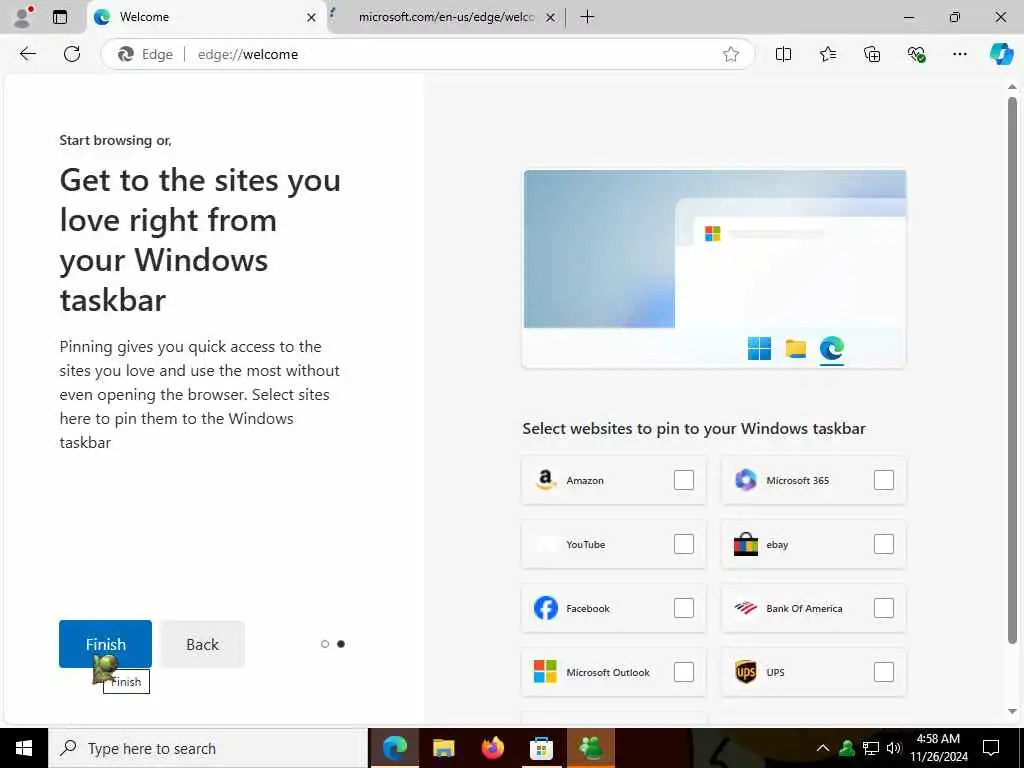This screenshot has height=768, width=1024.
Task: Open the Windows Start menu
Action: (24, 748)
